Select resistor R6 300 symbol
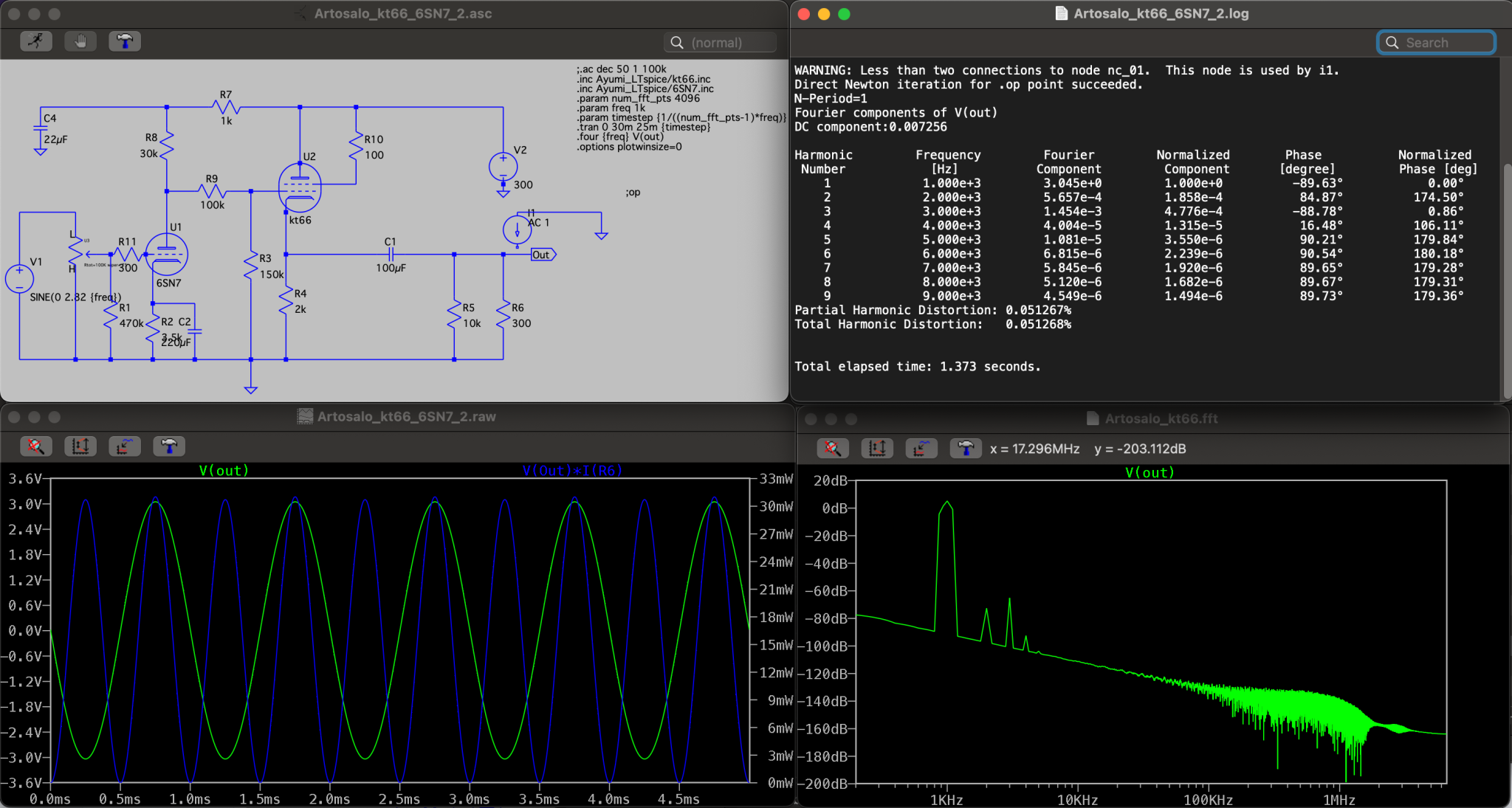Screen dimensions: 1512x808 [504, 314]
